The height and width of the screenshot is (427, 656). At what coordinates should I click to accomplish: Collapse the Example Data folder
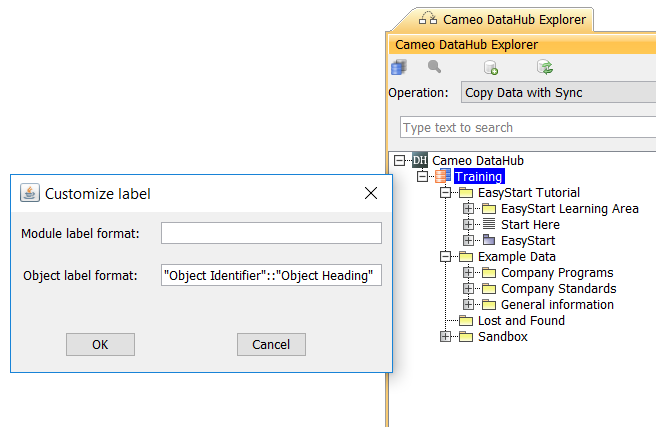pyautogui.click(x=446, y=256)
